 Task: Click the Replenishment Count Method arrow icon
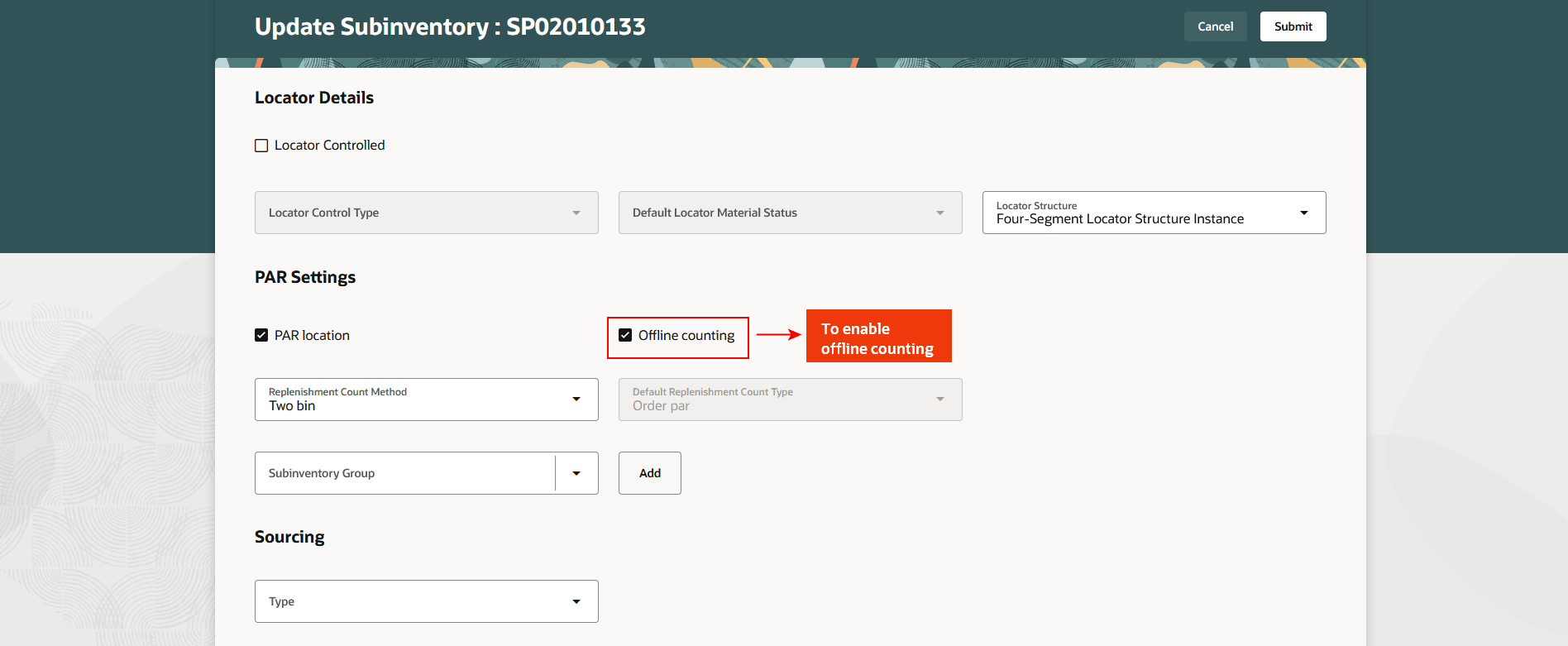coord(576,400)
